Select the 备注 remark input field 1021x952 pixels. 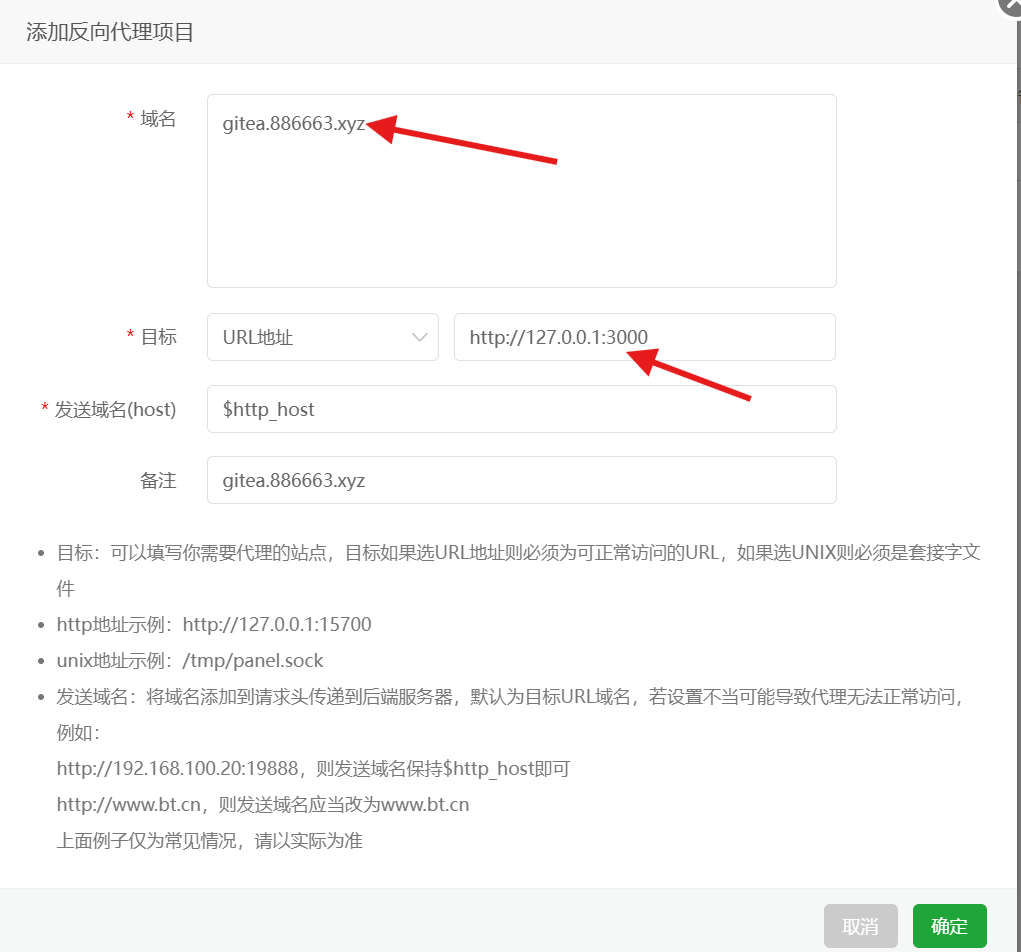[521, 481]
